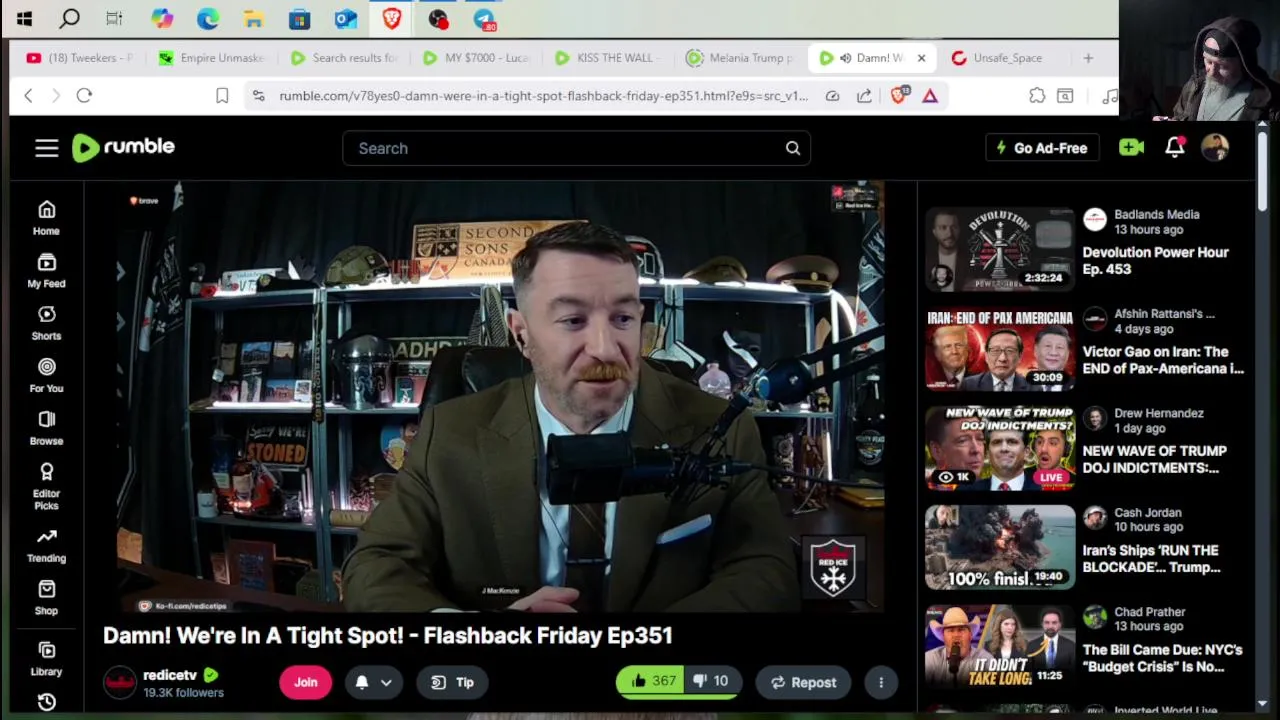
Task: Open Windows taskbar search
Action: coord(69,18)
